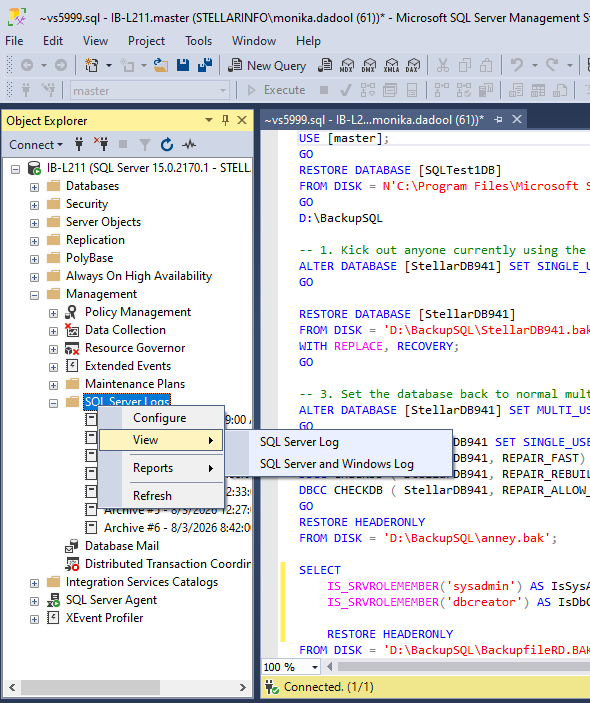Click the Object Explorer horizontal scrollbar thumb

[x=90, y=687]
